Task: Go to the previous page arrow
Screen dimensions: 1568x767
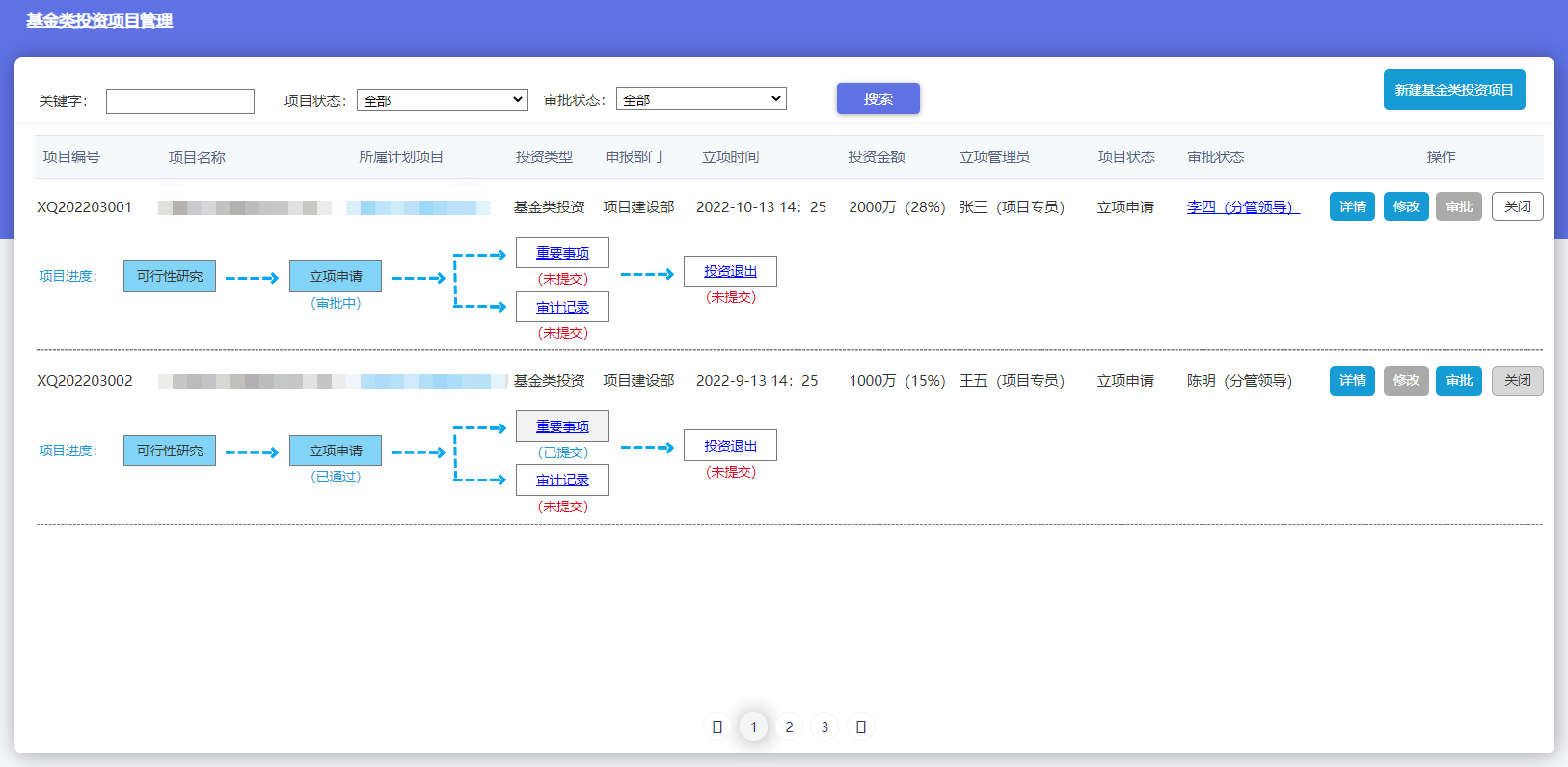Action: [717, 726]
